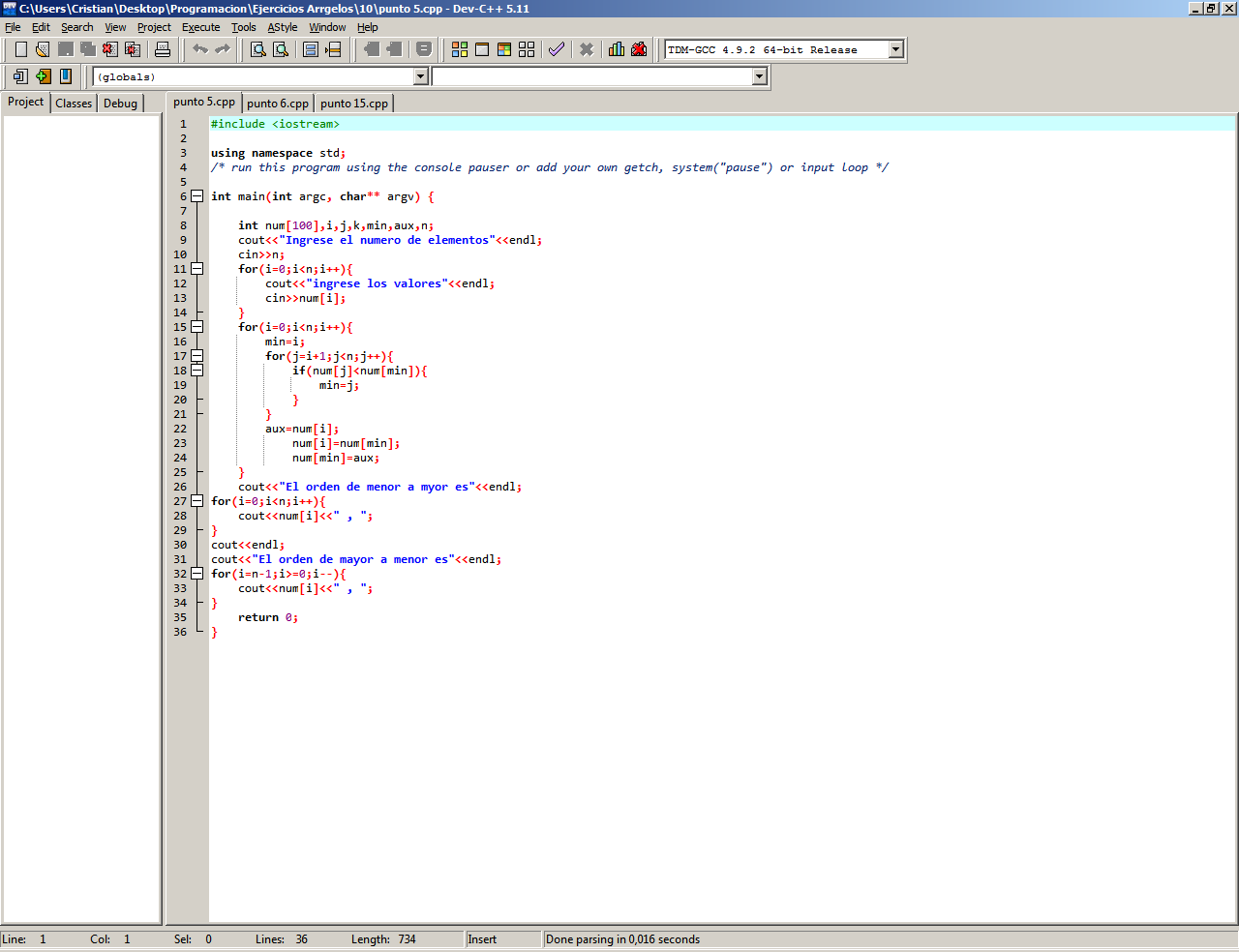Click the Print icon in toolbar
The image size is (1239, 952).
pos(163,49)
